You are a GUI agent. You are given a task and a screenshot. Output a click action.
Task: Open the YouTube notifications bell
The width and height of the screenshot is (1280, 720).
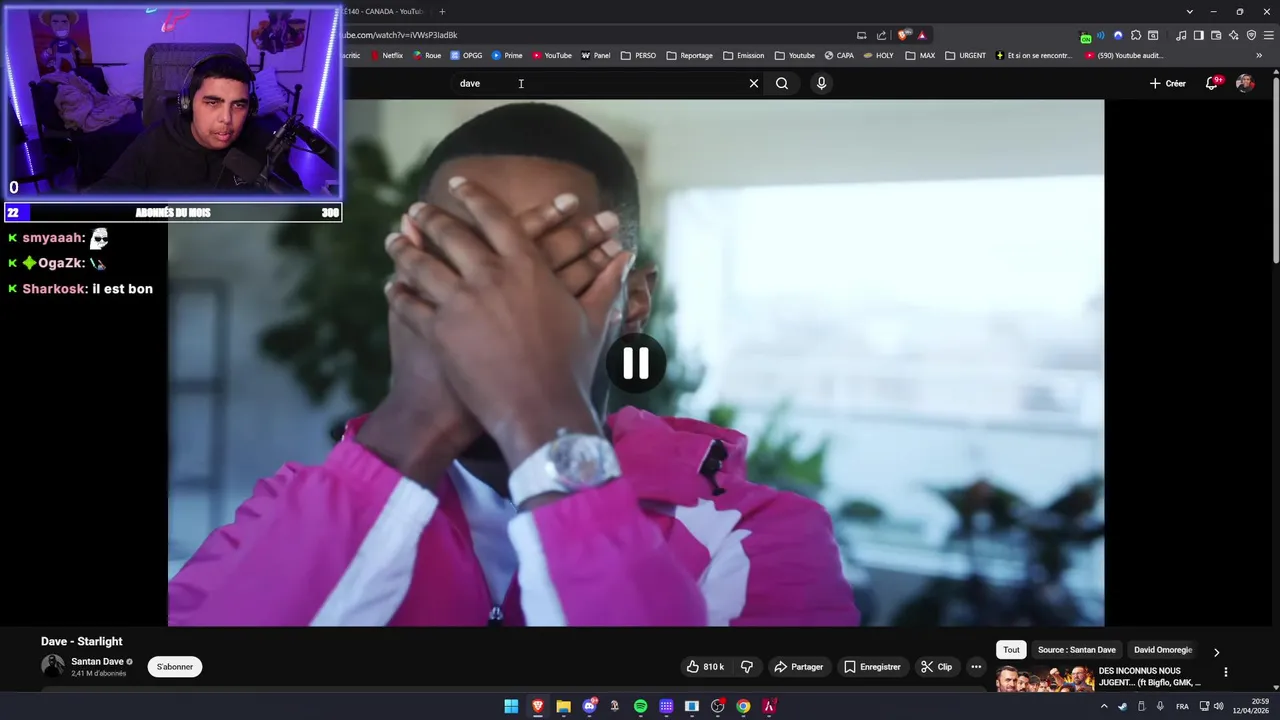point(1212,83)
